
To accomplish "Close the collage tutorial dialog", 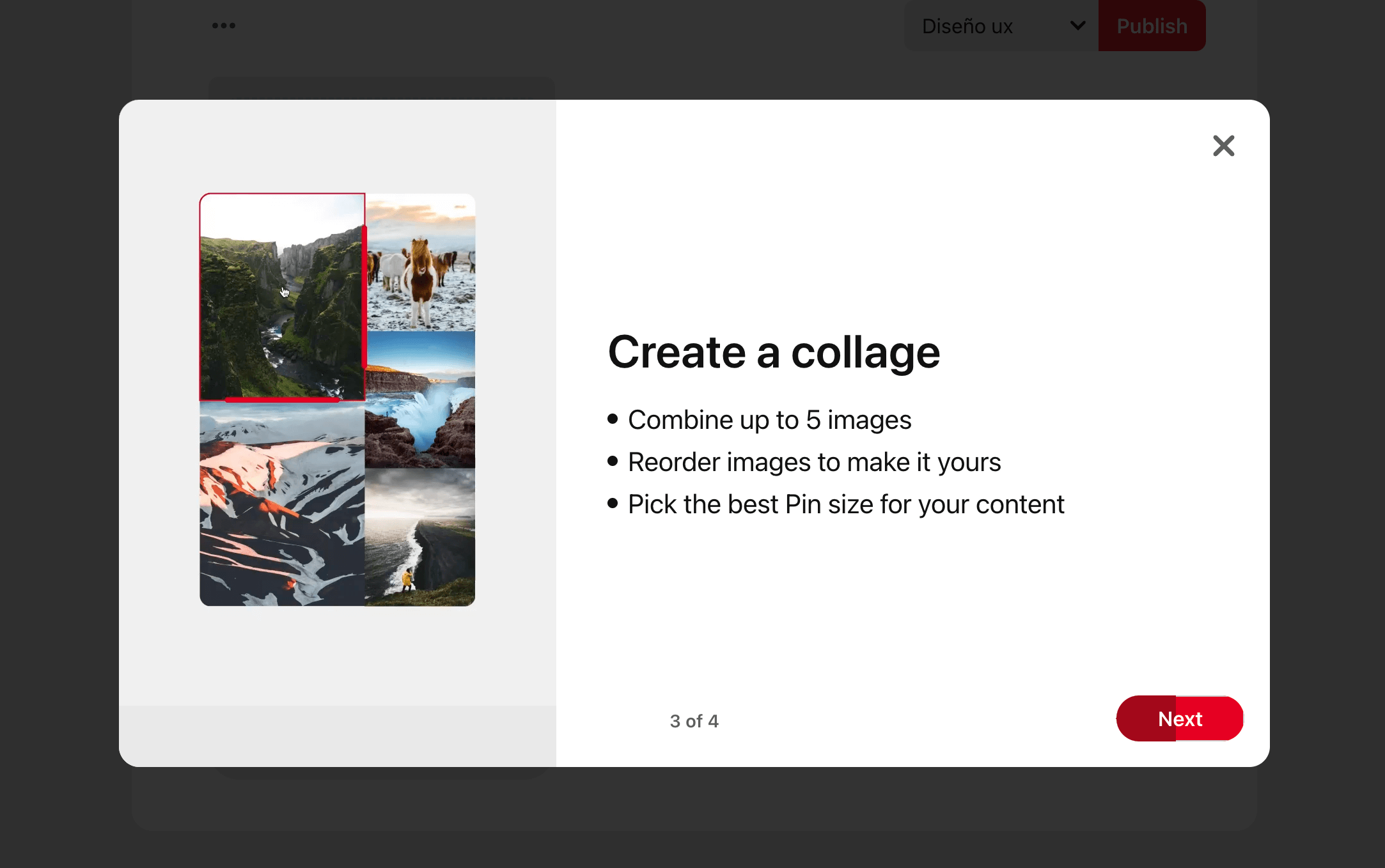I will 1223,146.
